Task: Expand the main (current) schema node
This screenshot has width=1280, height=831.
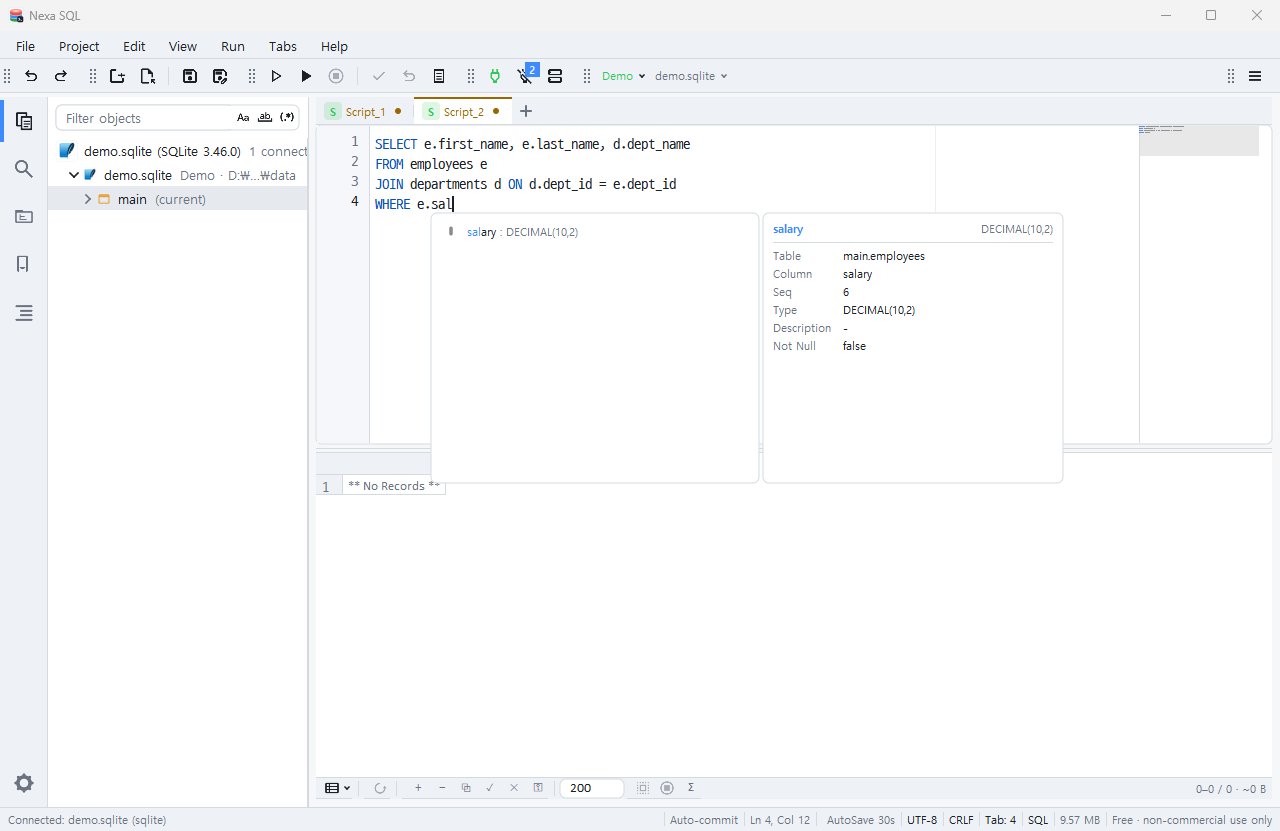Action: point(88,199)
